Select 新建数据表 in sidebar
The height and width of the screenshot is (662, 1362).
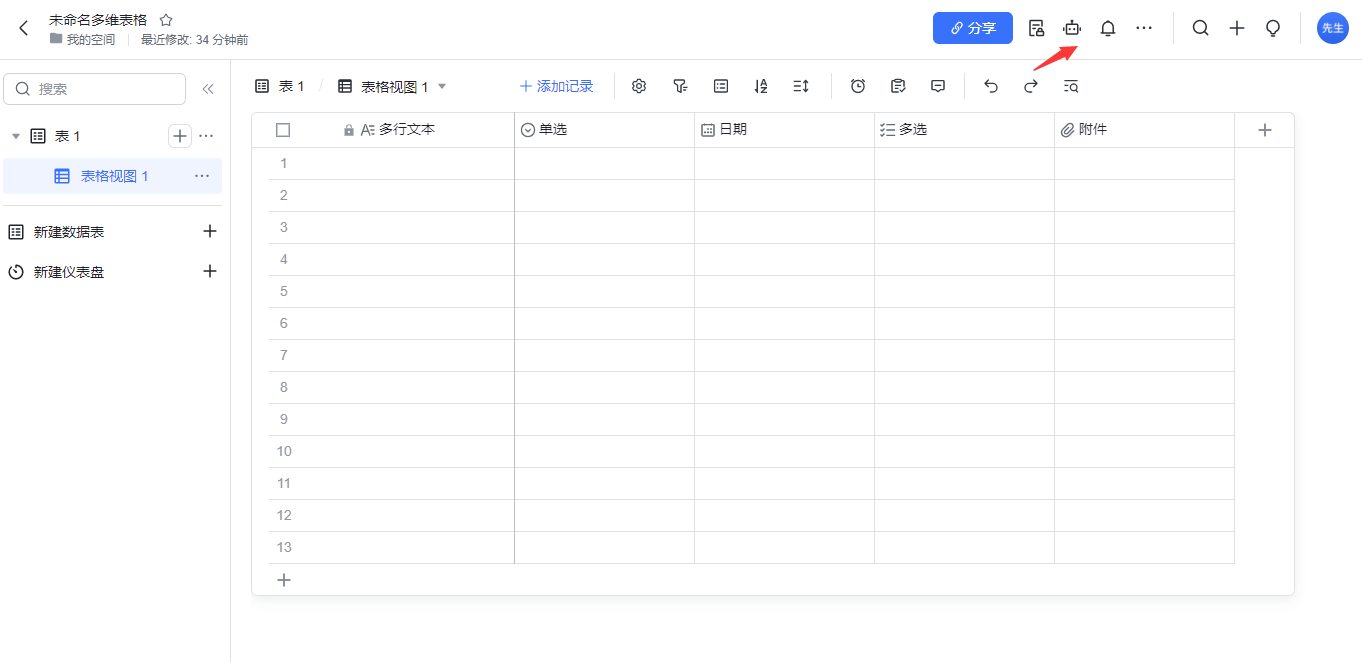pos(69,232)
